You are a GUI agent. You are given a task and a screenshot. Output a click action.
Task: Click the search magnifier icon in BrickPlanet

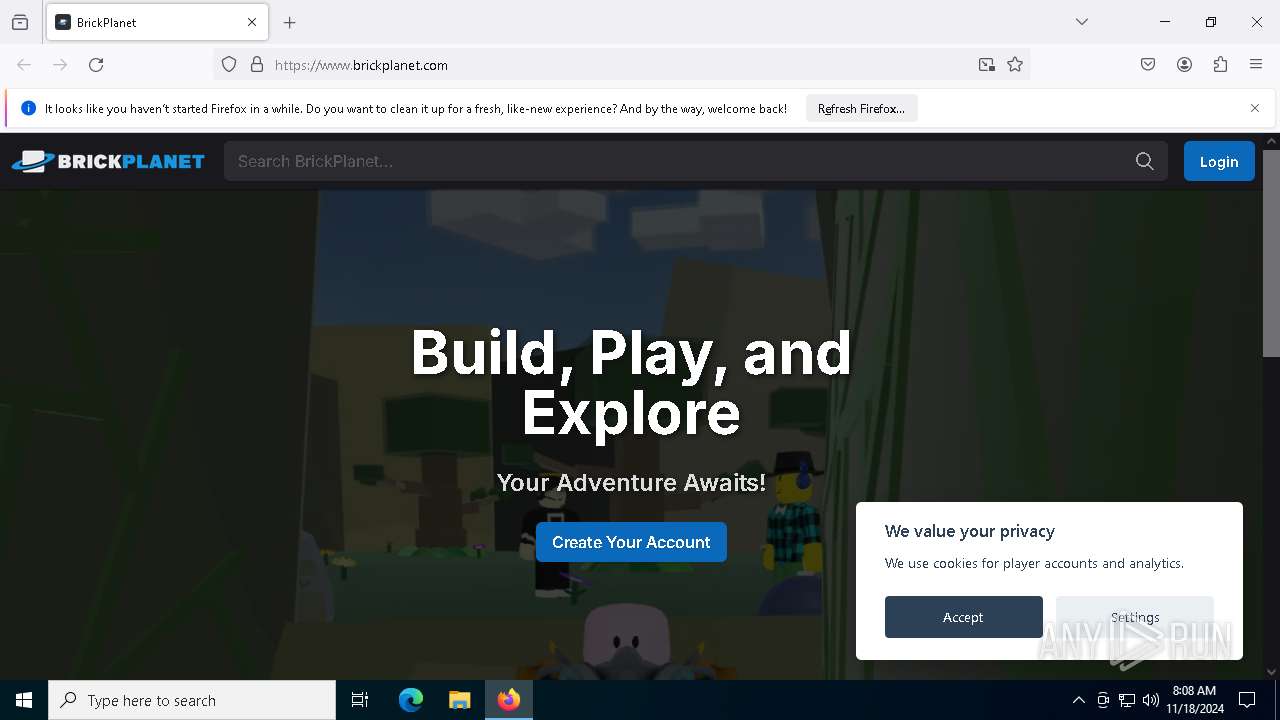click(x=1145, y=161)
